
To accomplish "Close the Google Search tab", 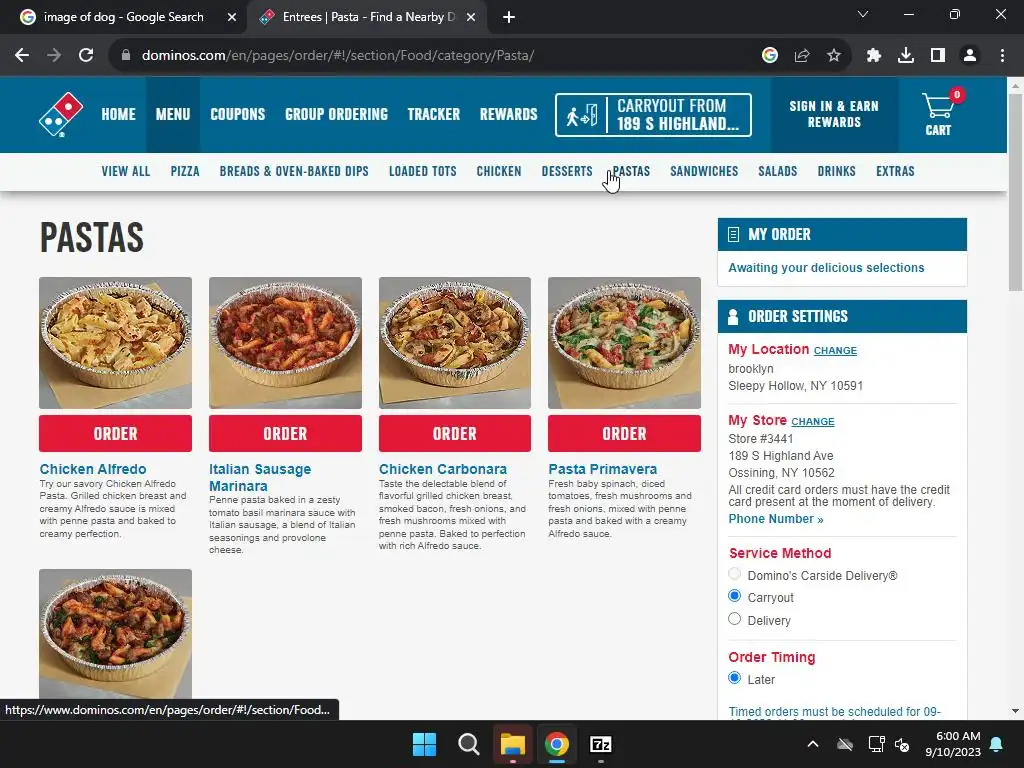I will (x=232, y=17).
